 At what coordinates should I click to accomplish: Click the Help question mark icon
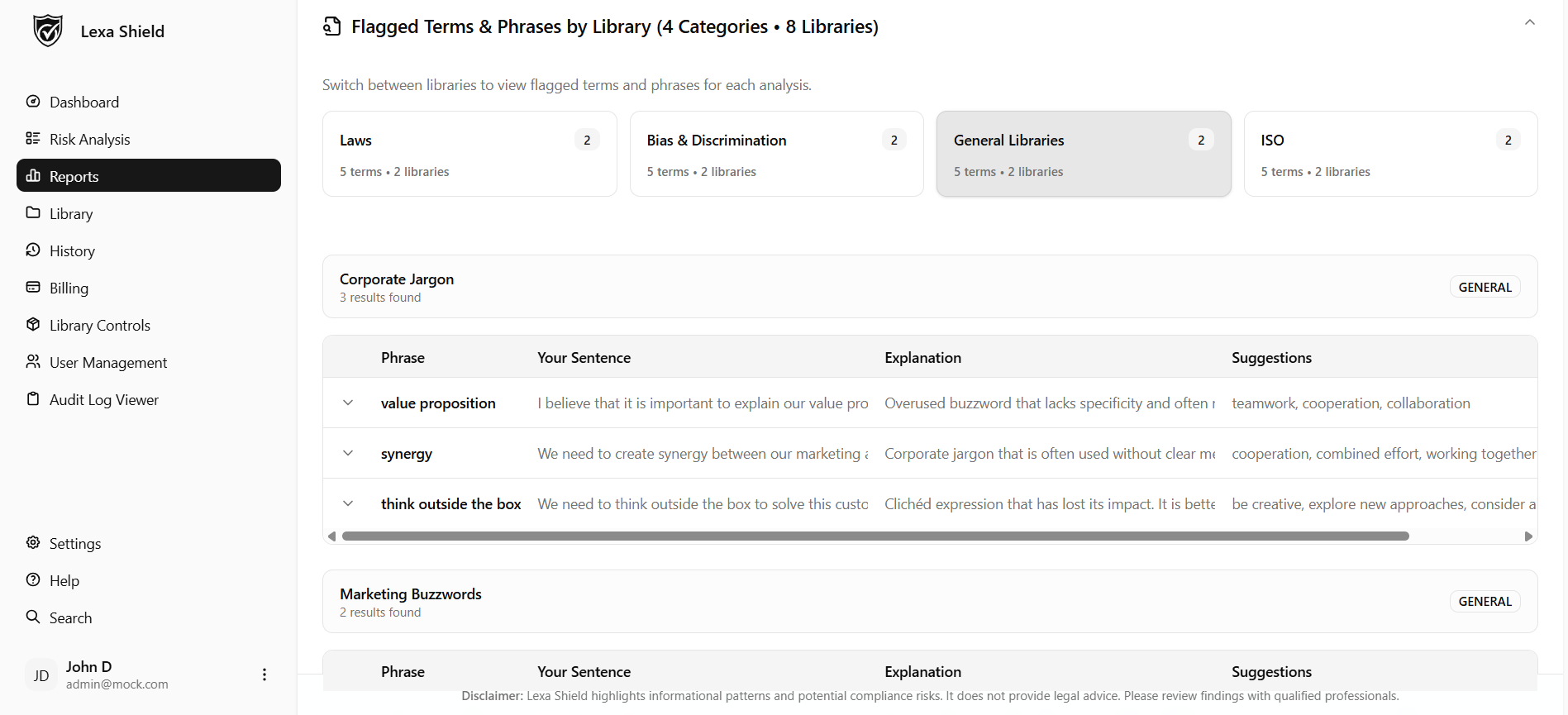click(x=33, y=580)
